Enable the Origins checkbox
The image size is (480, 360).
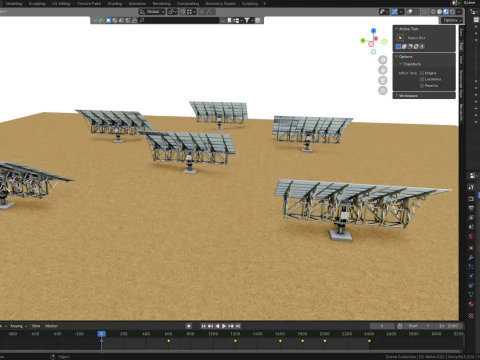point(422,73)
